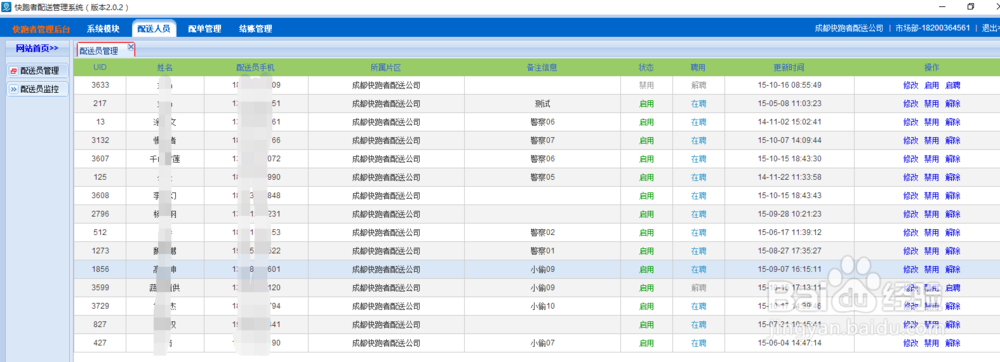The width and height of the screenshot is (1000, 362).
Task: Click 禁用 for UID 217 row
Action: click(932, 104)
